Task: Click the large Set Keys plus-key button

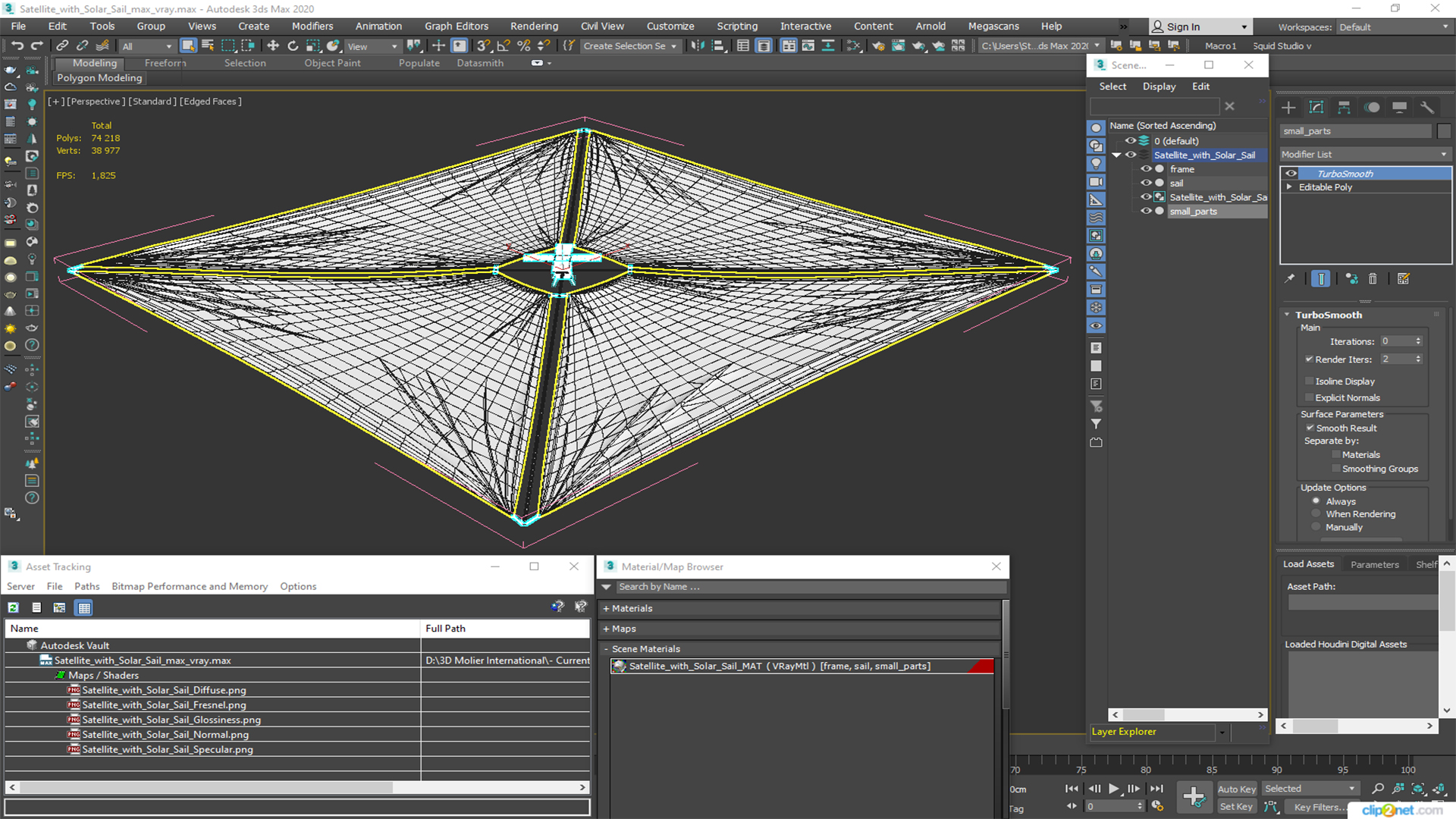Action: click(1194, 797)
